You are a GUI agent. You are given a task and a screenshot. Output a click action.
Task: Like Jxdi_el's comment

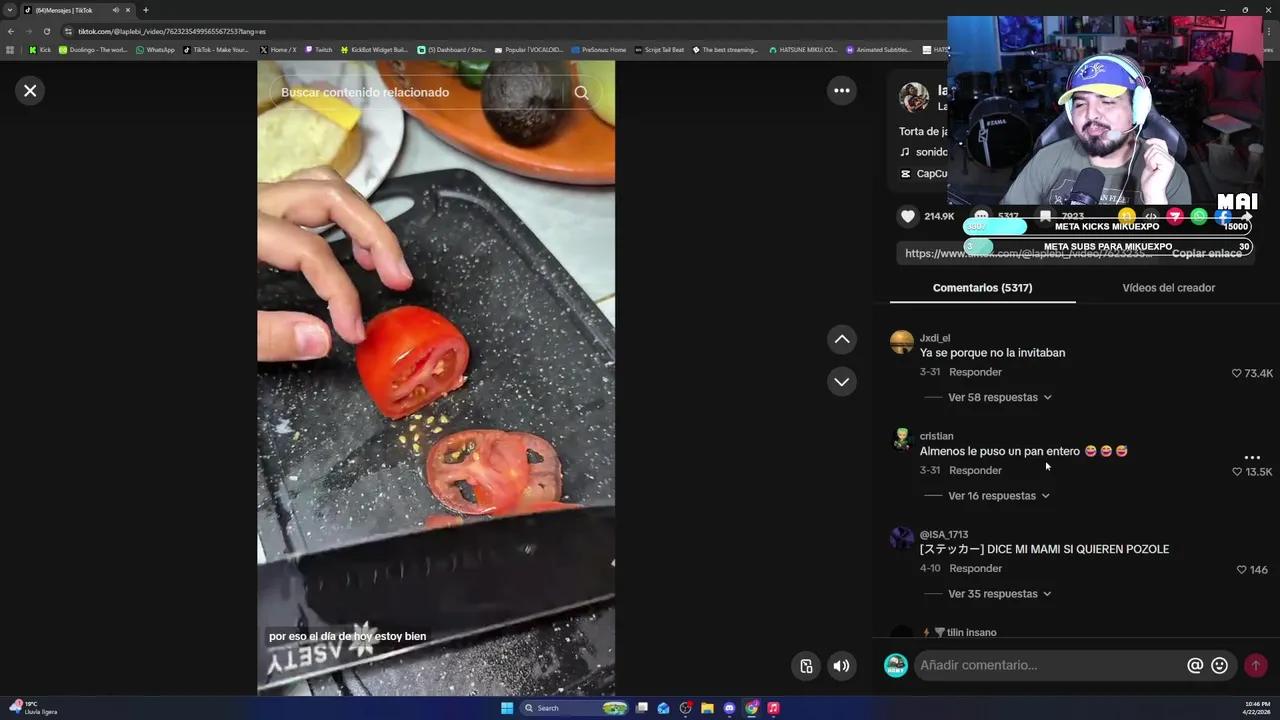(x=1237, y=373)
